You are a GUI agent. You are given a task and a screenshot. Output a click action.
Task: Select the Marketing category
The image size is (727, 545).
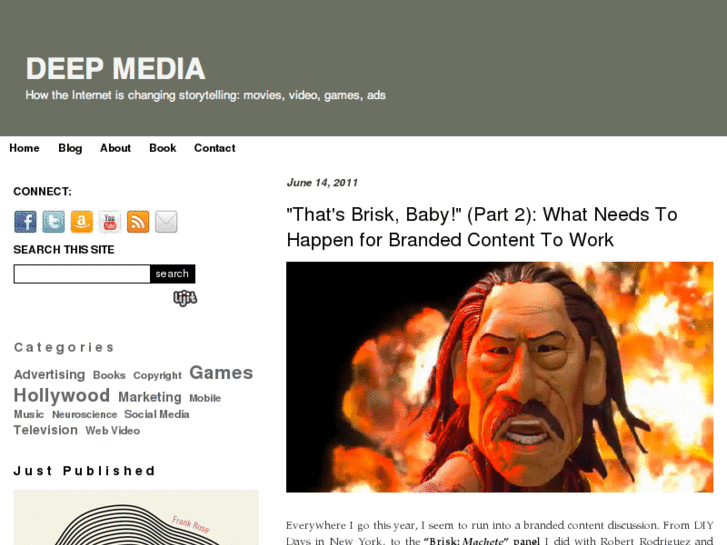point(150,397)
